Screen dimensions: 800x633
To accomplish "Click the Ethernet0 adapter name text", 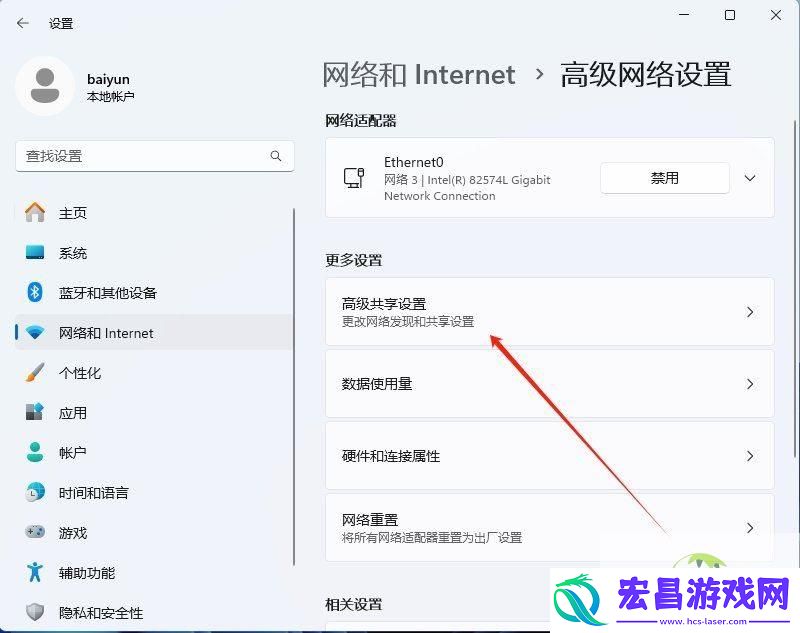I will (x=413, y=162).
